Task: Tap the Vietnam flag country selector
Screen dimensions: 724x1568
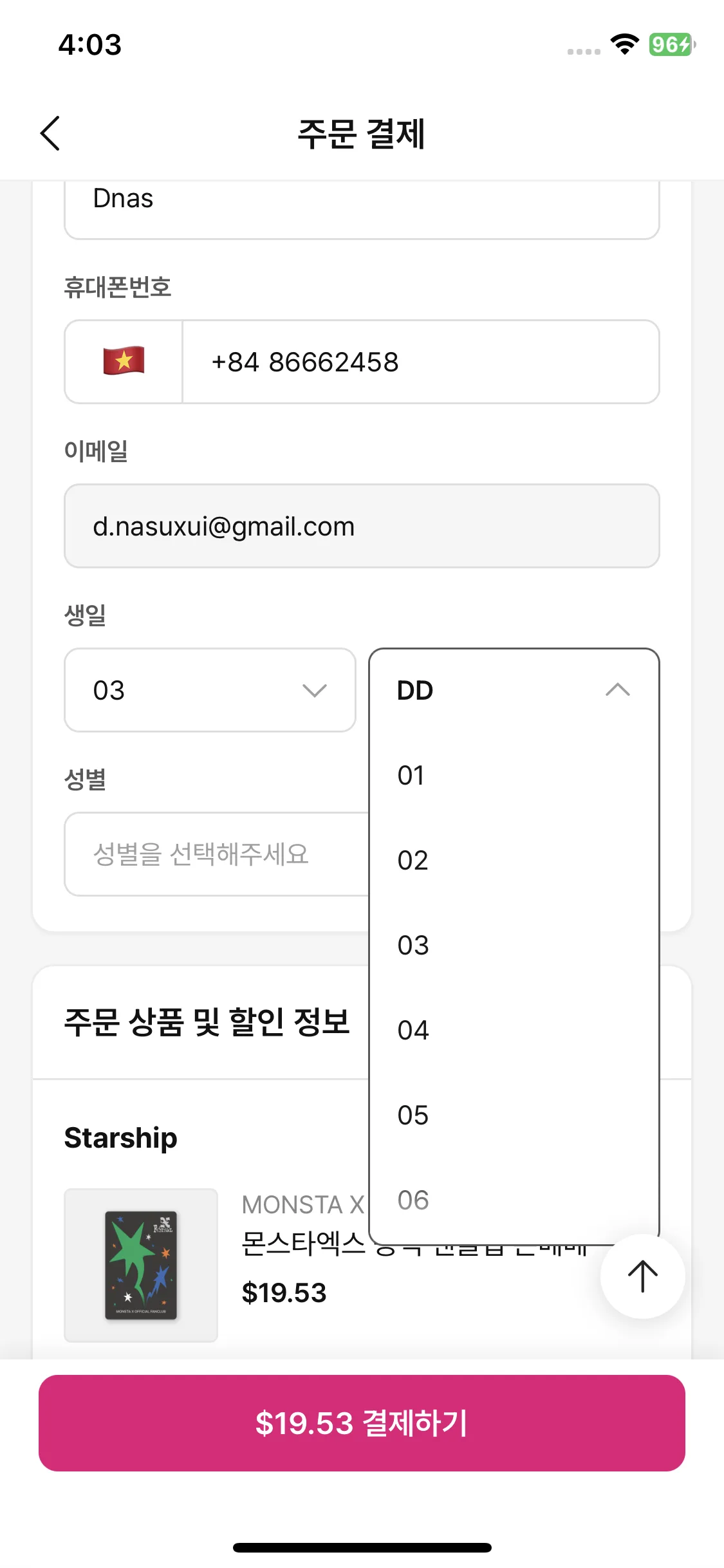Action: click(x=124, y=362)
